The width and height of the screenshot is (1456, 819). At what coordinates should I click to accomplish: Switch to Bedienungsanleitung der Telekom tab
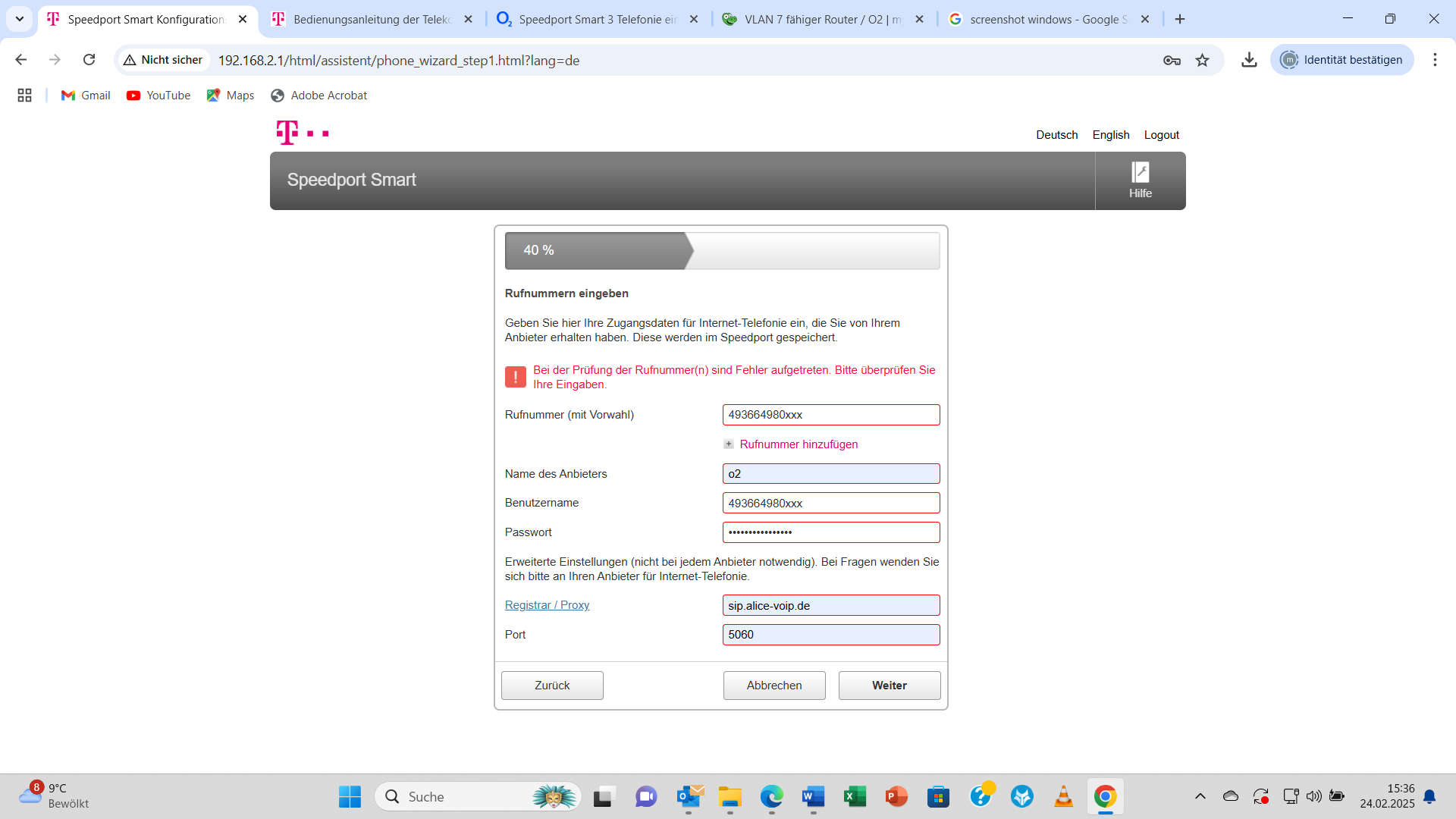(x=372, y=20)
